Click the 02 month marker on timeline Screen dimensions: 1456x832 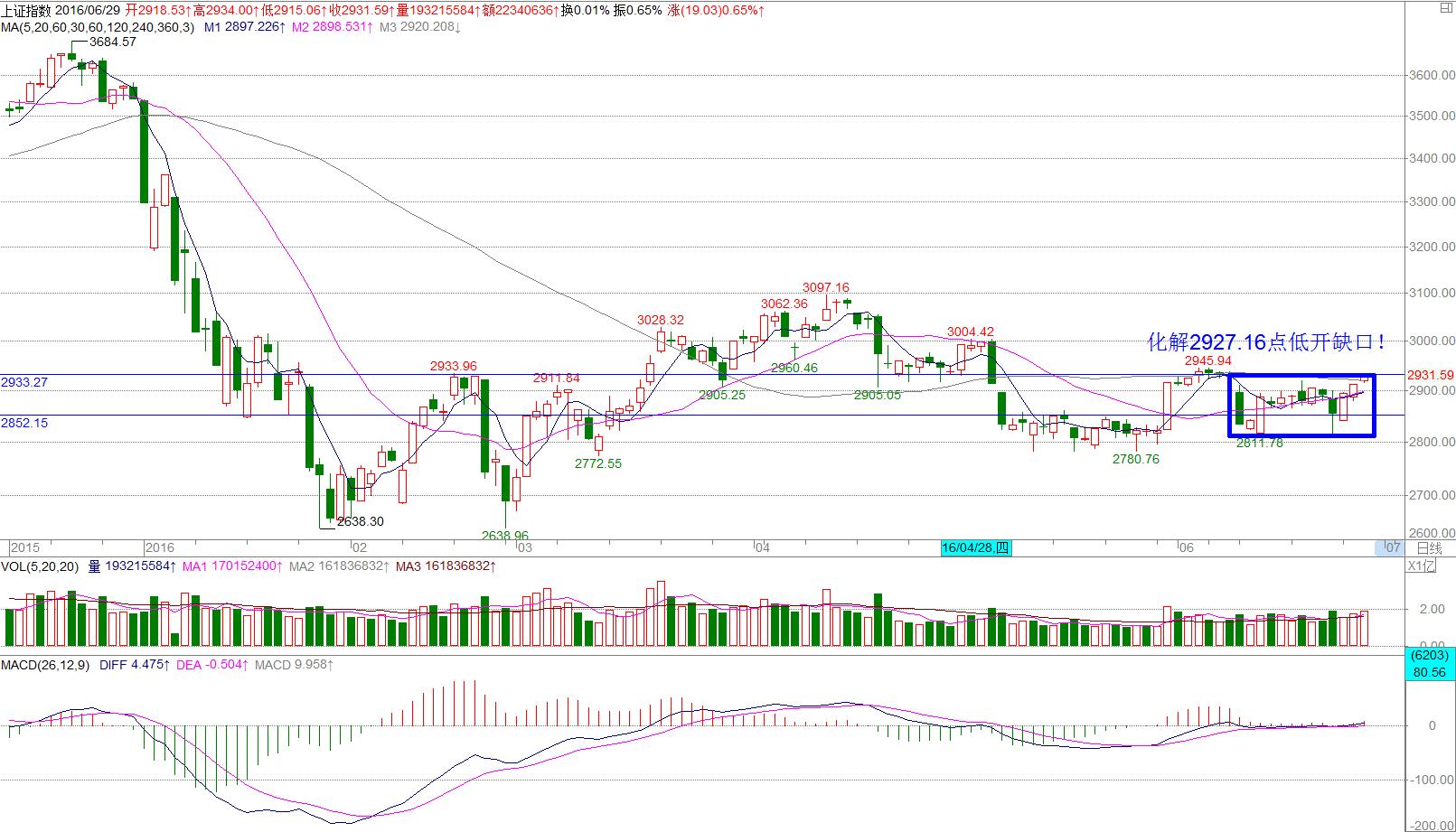(x=359, y=547)
